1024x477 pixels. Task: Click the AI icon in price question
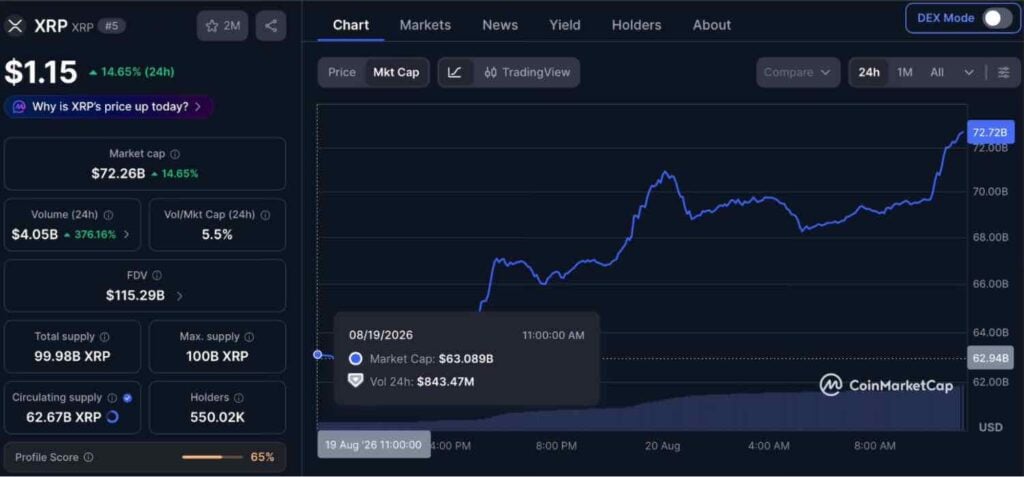[x=19, y=107]
